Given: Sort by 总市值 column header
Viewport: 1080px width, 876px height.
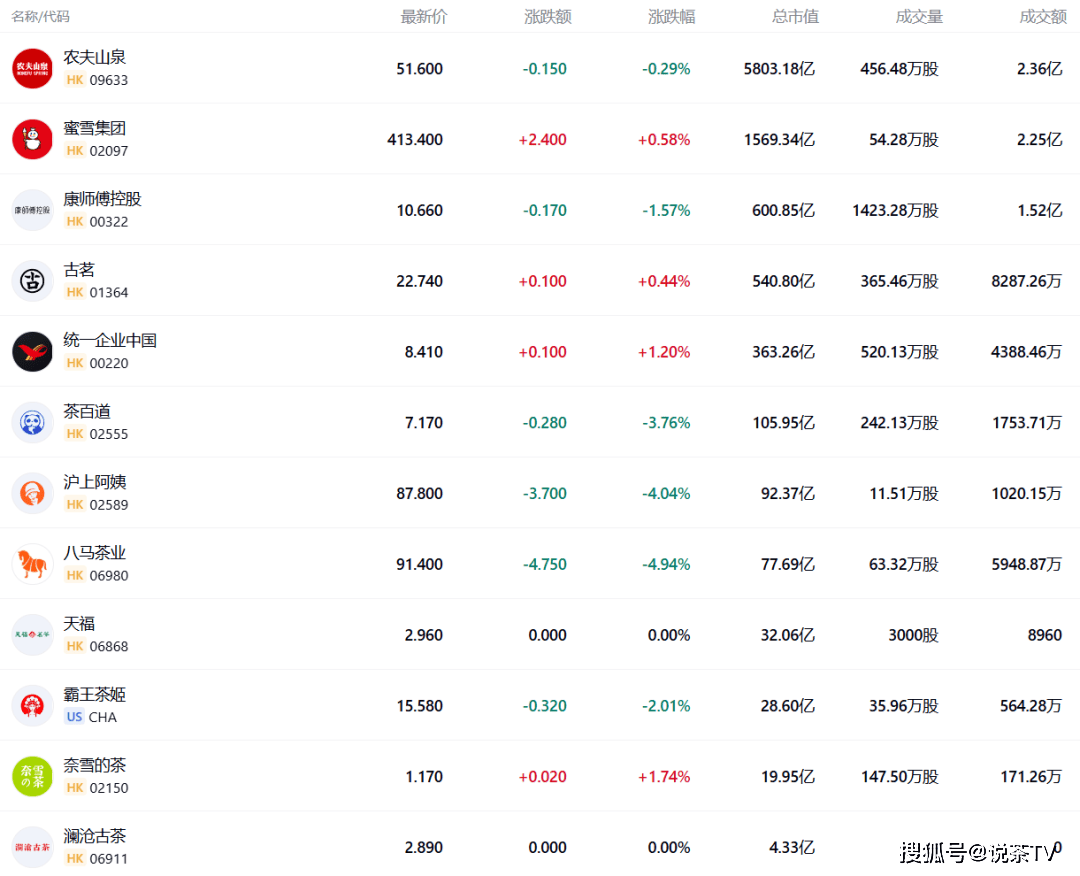Looking at the screenshot, I should click(795, 17).
